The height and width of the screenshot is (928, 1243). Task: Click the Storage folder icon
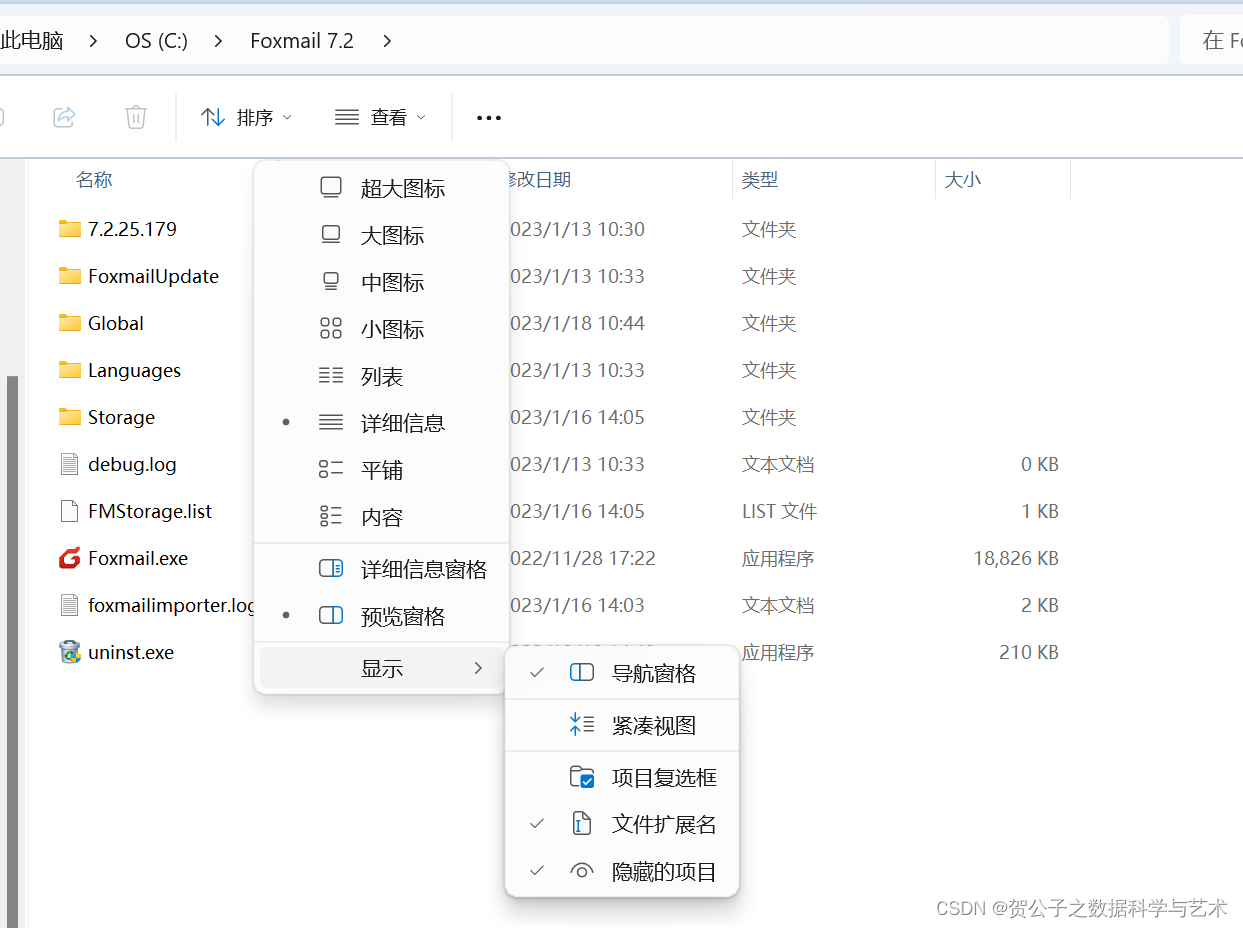click(x=69, y=417)
